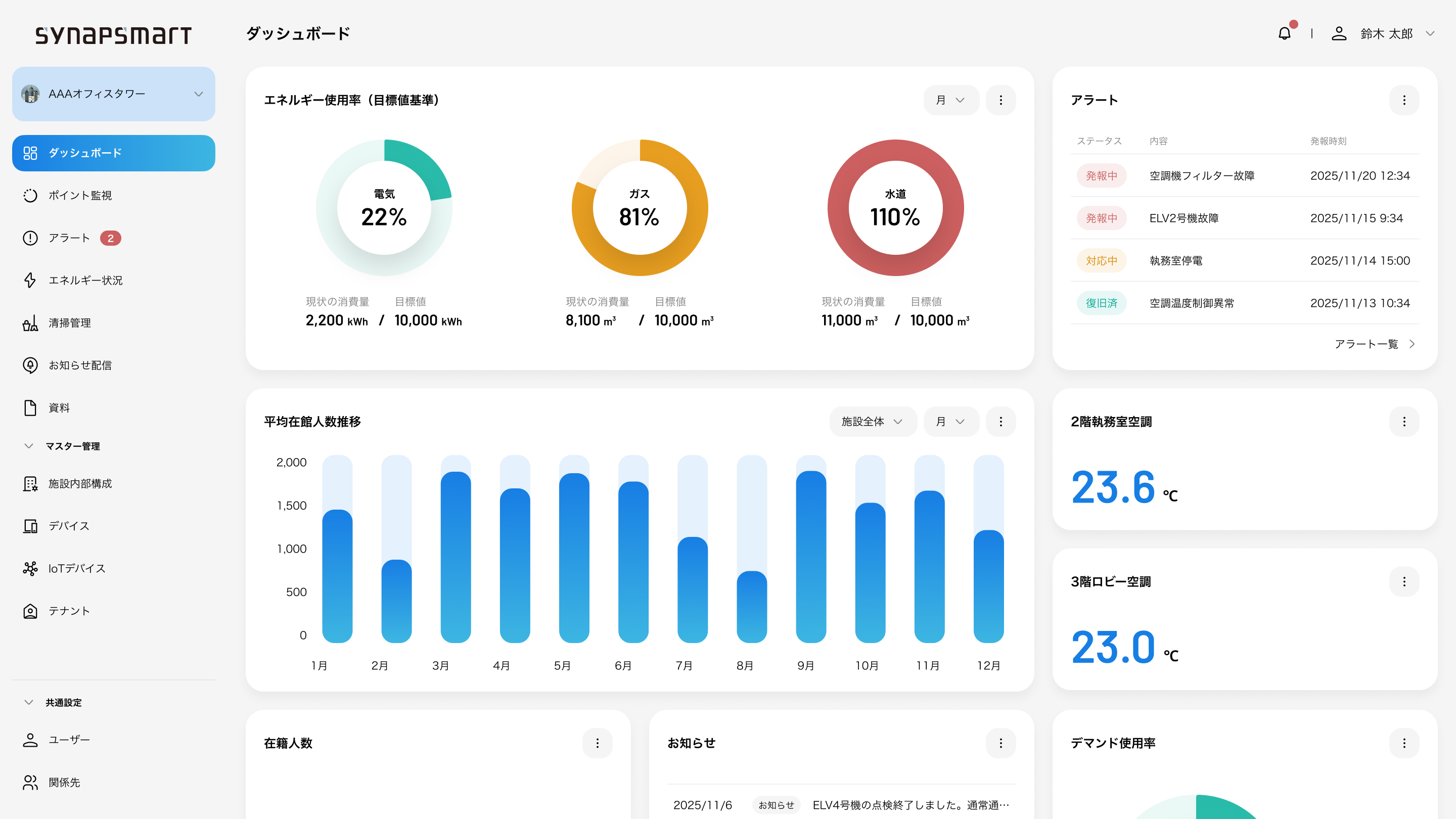Open the アラート一覧 link
Image resolution: width=1456 pixels, height=819 pixels.
(1375, 344)
